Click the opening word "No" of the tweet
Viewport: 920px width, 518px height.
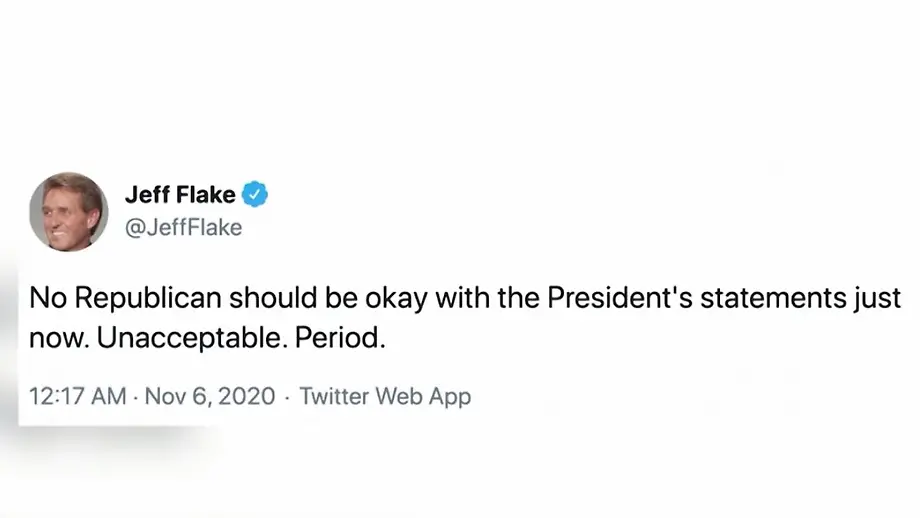pos(47,299)
